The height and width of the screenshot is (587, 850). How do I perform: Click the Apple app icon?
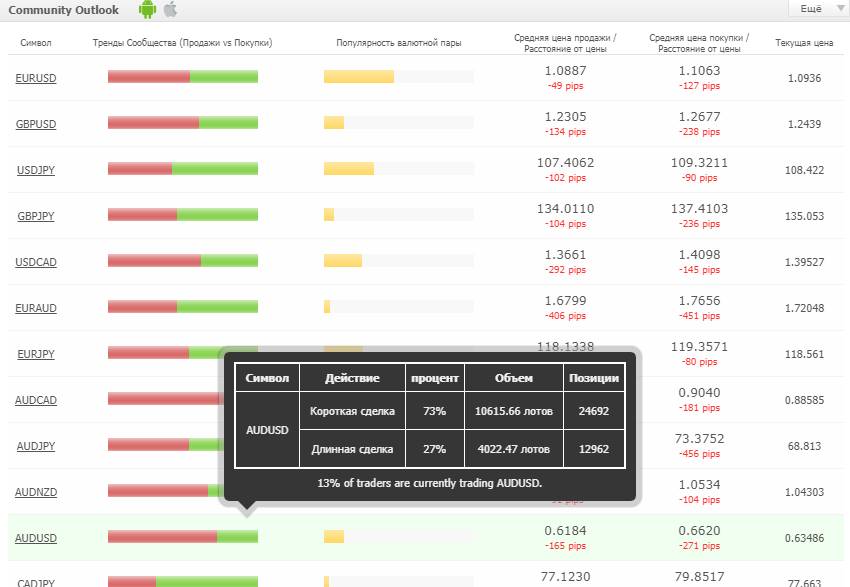point(170,10)
